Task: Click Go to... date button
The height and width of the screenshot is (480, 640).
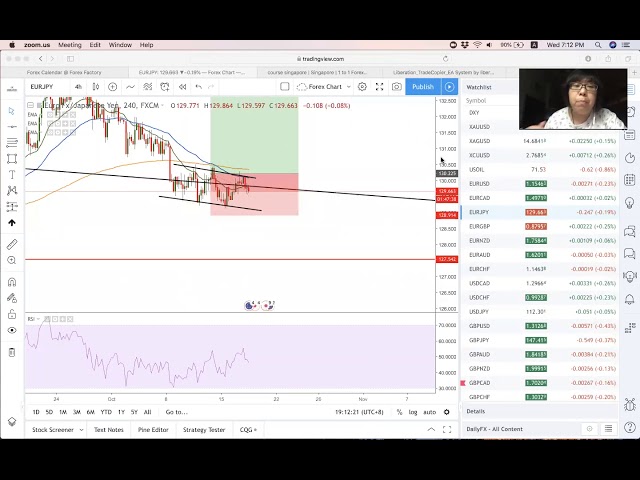Action: pos(176,412)
